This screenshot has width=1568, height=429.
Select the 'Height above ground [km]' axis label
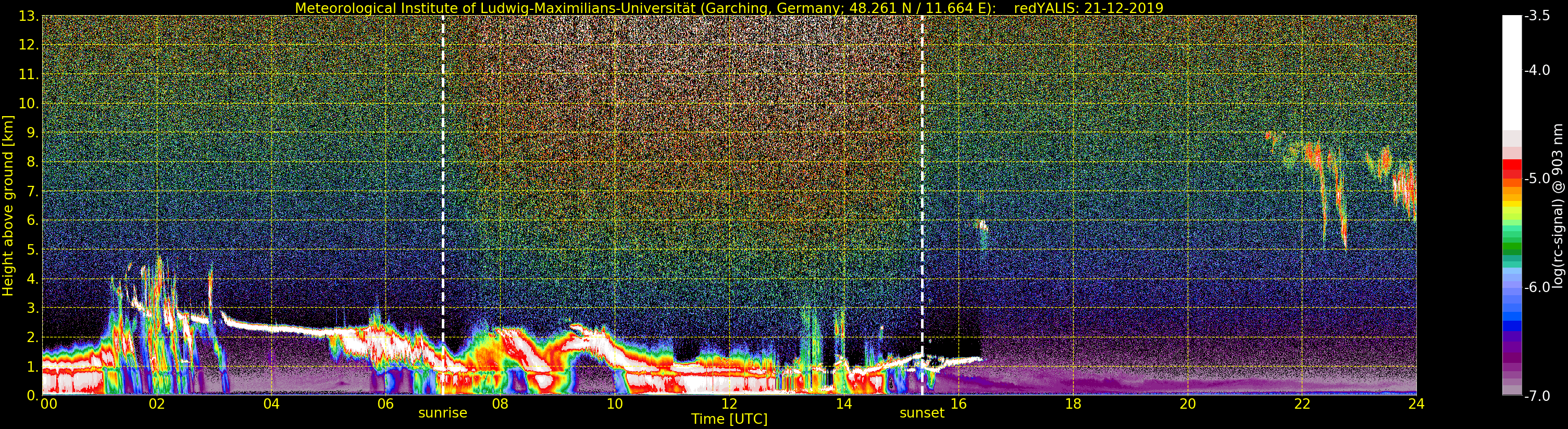[8, 205]
